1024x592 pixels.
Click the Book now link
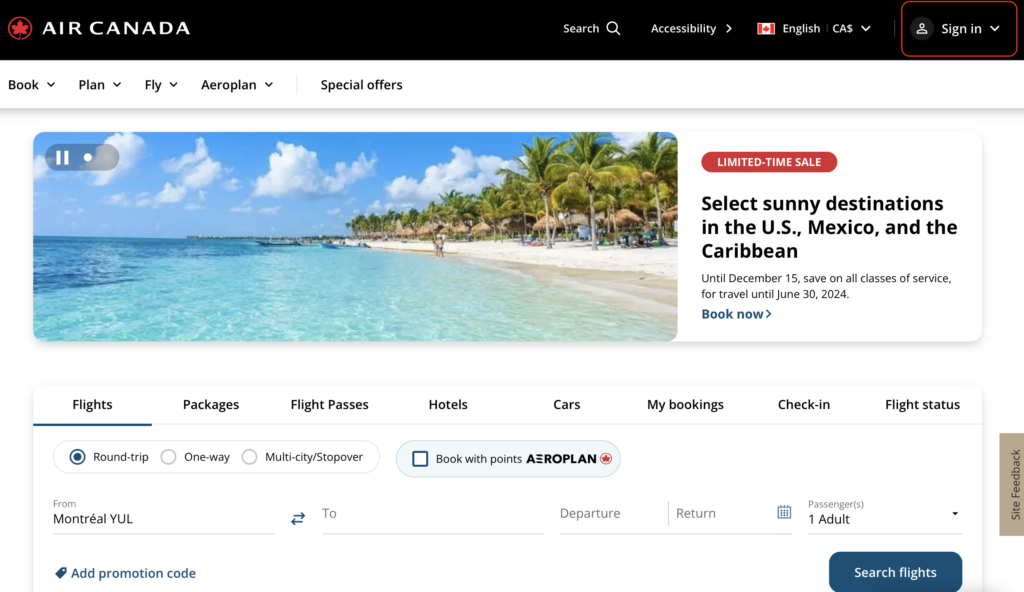(733, 313)
